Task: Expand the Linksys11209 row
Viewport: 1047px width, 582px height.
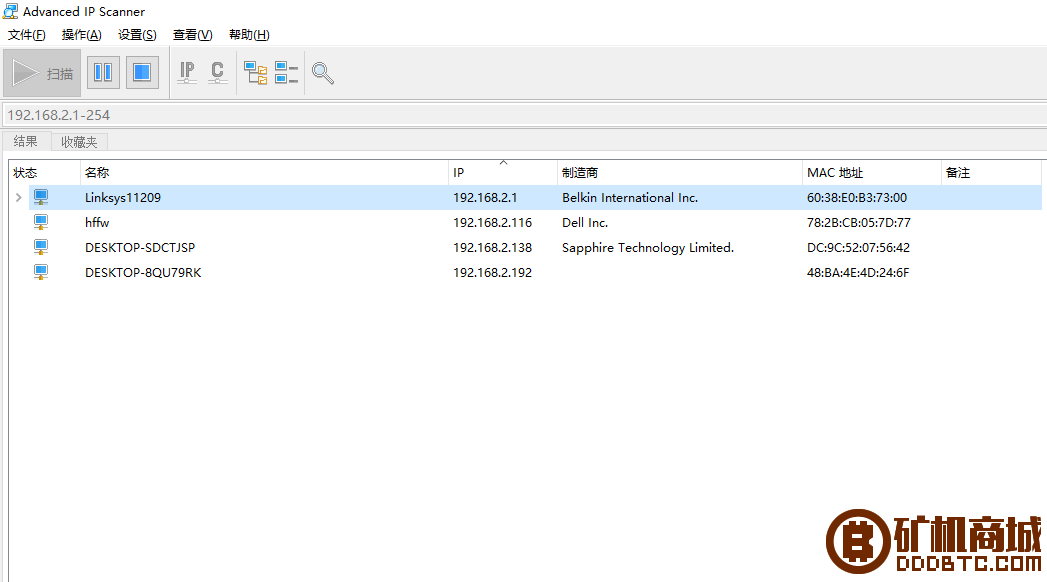Action: (19, 198)
